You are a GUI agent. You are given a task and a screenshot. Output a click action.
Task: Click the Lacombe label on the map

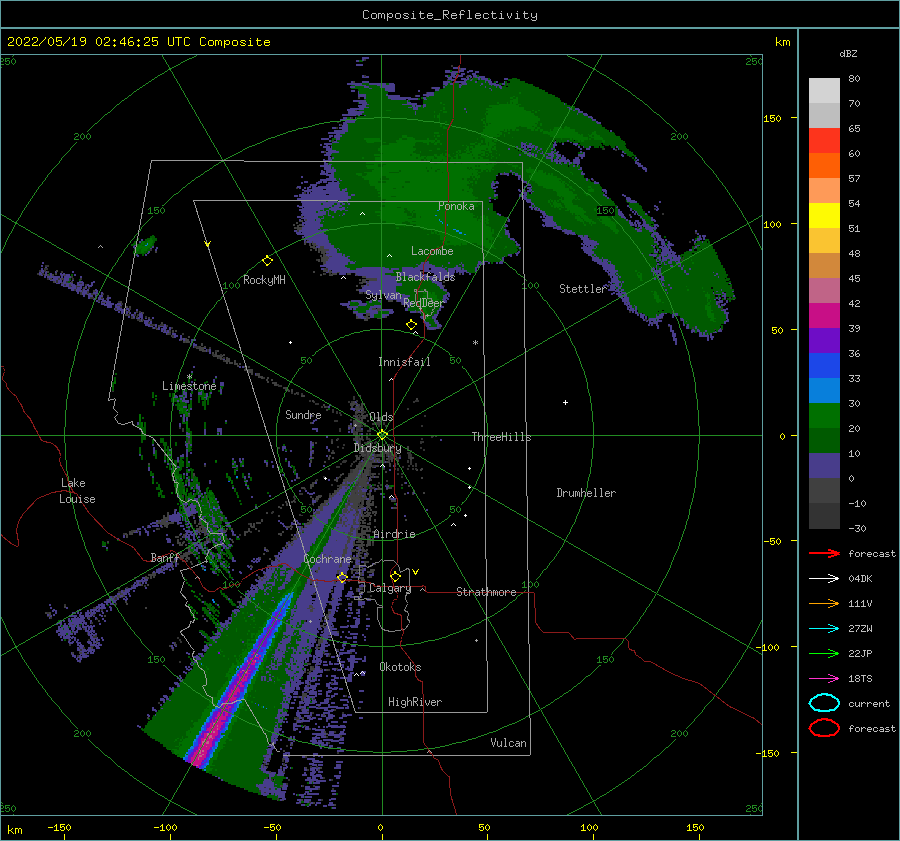point(432,251)
